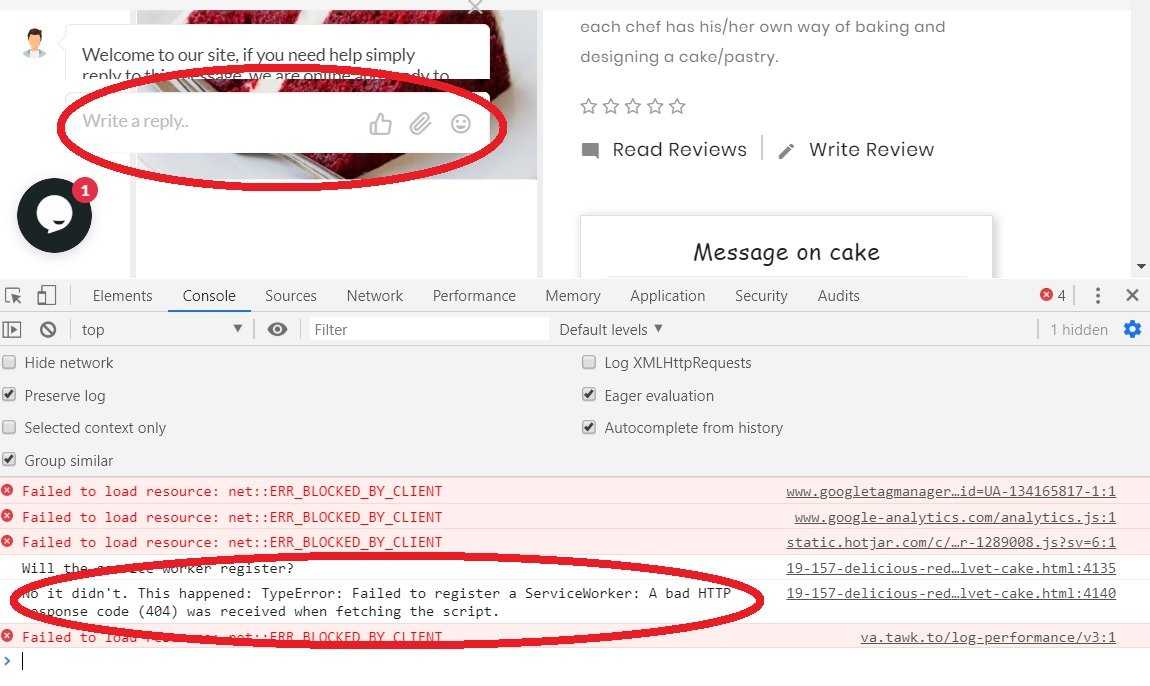The width and height of the screenshot is (1150, 686).
Task: Uncheck the Preserve log checkbox
Action: (x=9, y=395)
